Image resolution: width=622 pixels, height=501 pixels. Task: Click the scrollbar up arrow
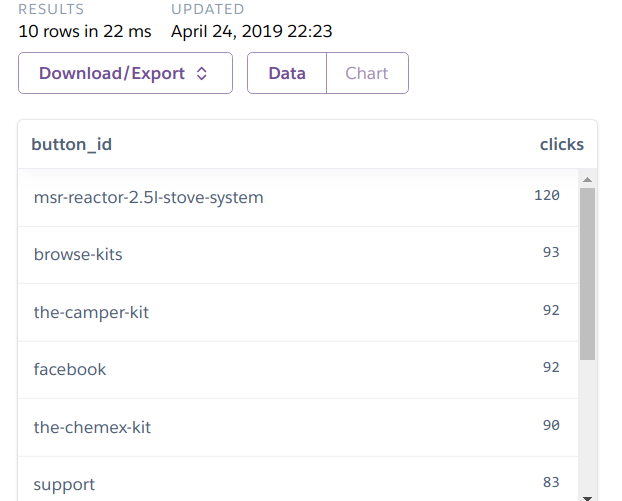click(x=587, y=180)
